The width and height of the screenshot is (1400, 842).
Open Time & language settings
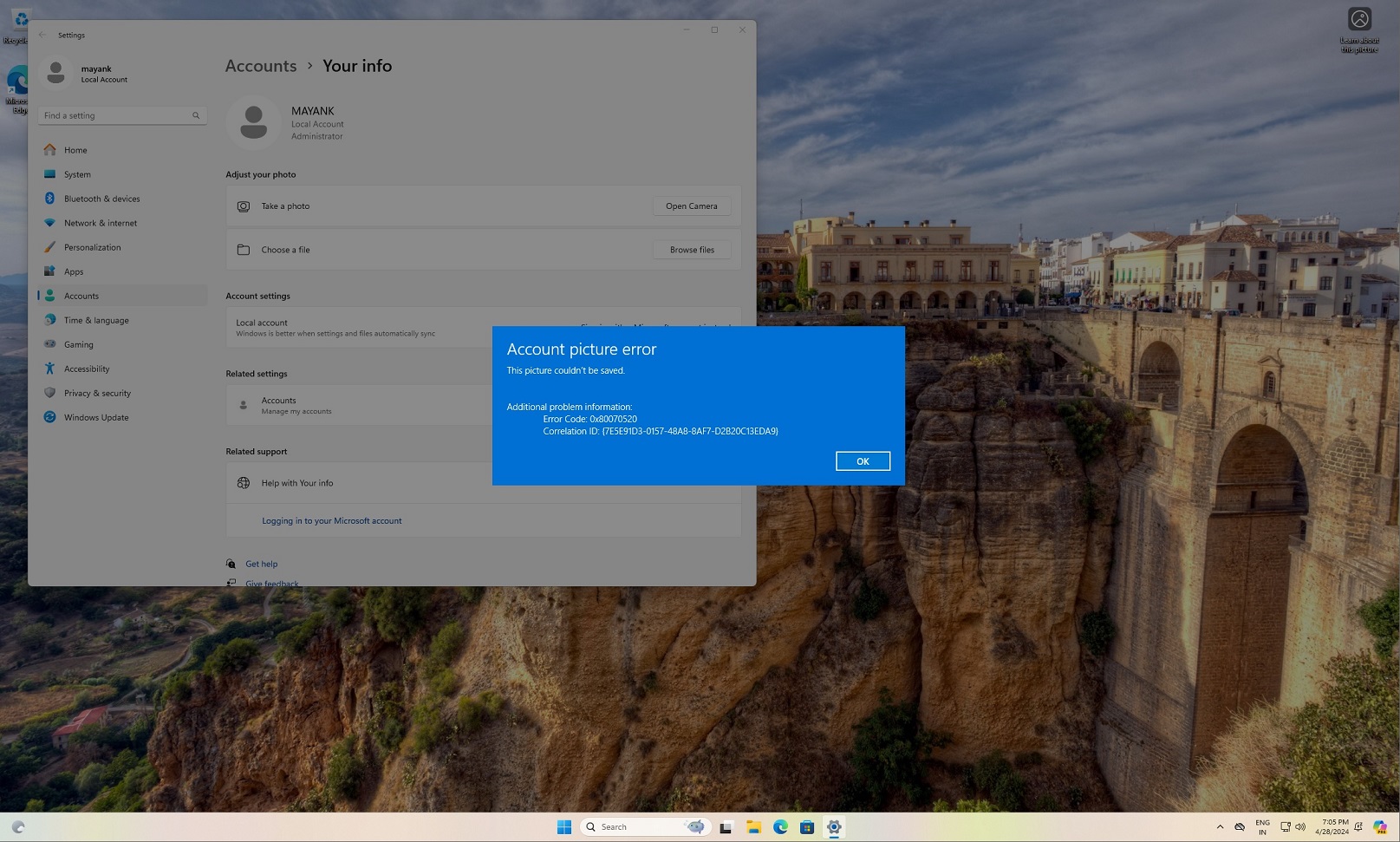click(x=122, y=320)
